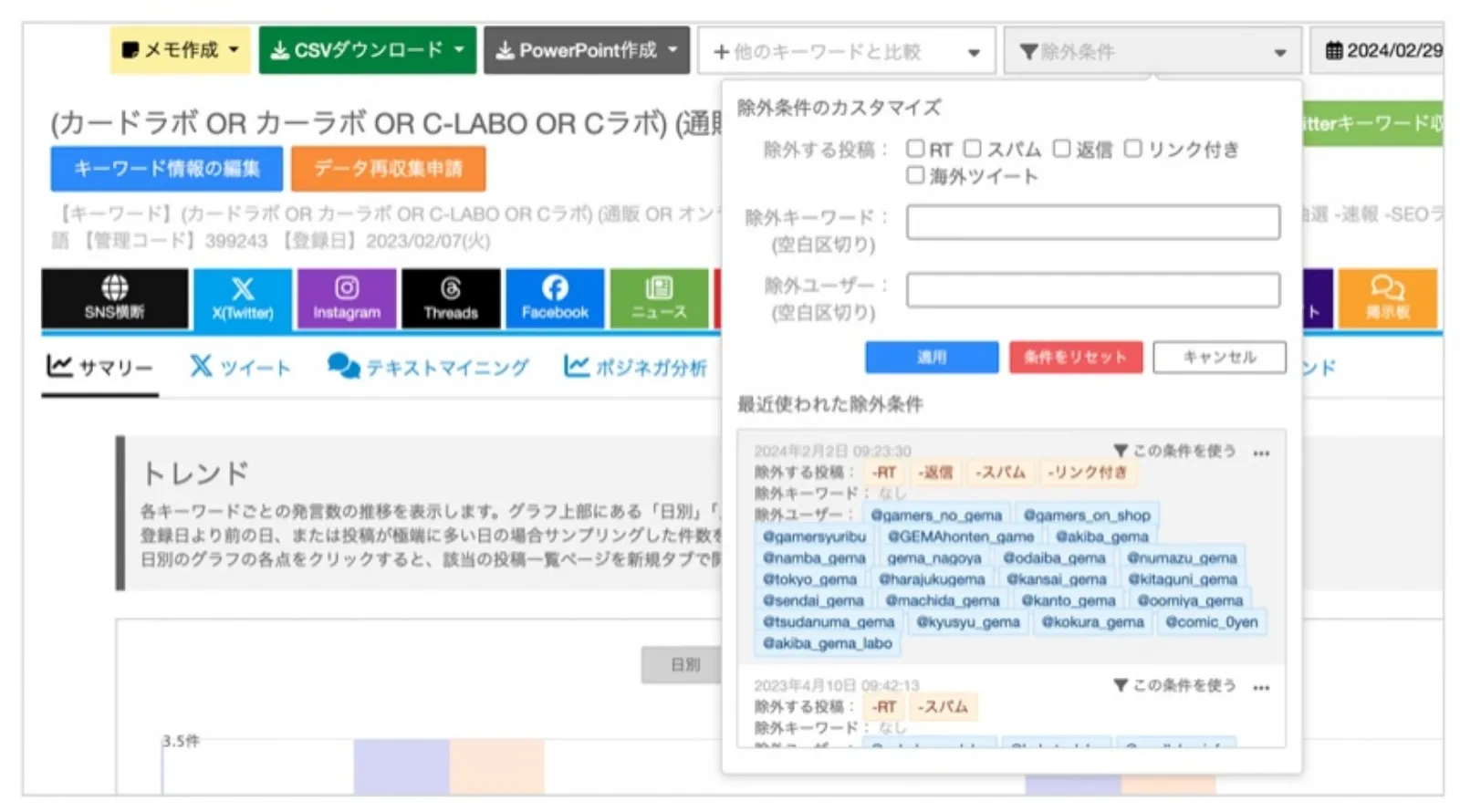The height and width of the screenshot is (812, 1460).
Task: Click the -RT tag in 2024年2月2日 condition
Action: [x=883, y=473]
